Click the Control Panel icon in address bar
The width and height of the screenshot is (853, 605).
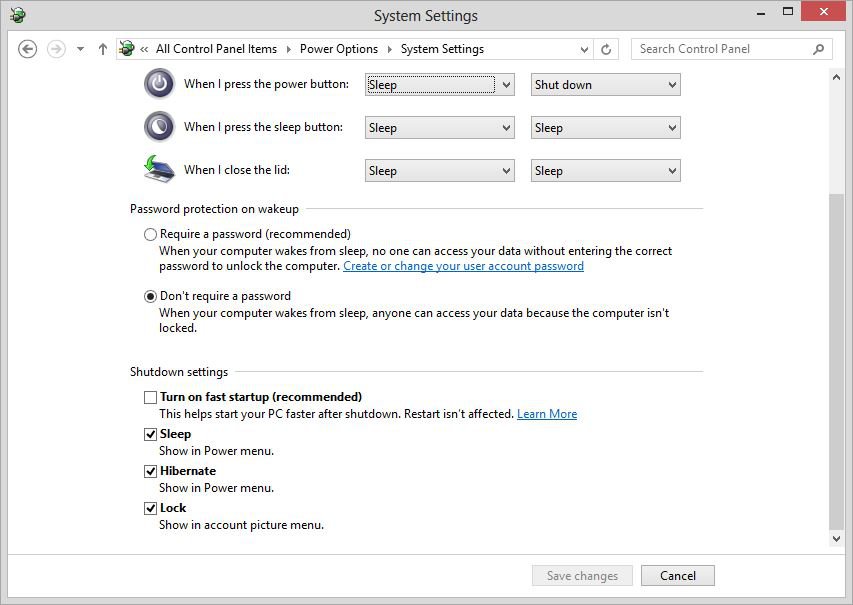coord(127,49)
